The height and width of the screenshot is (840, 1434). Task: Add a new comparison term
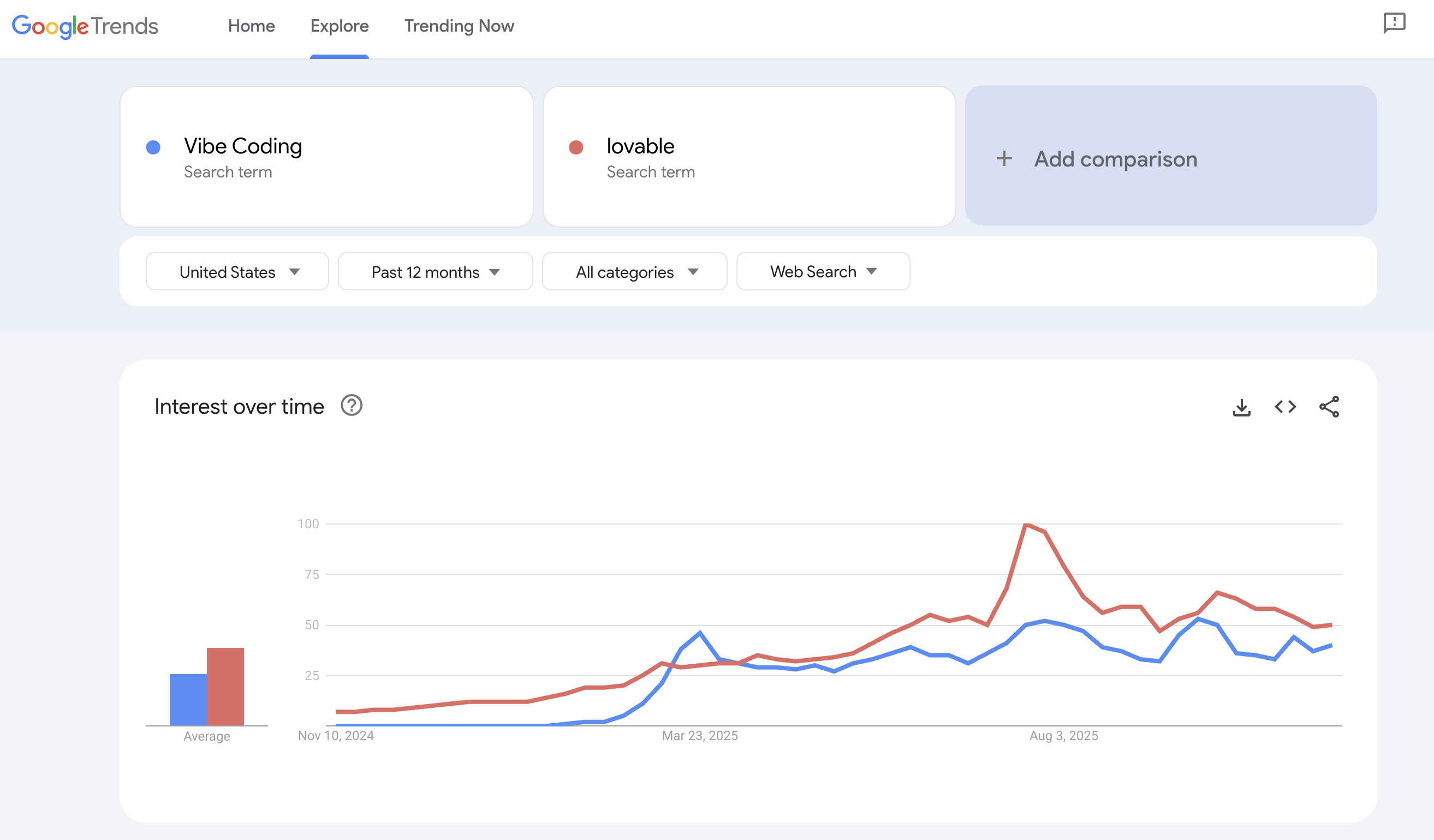pyautogui.click(x=1115, y=159)
